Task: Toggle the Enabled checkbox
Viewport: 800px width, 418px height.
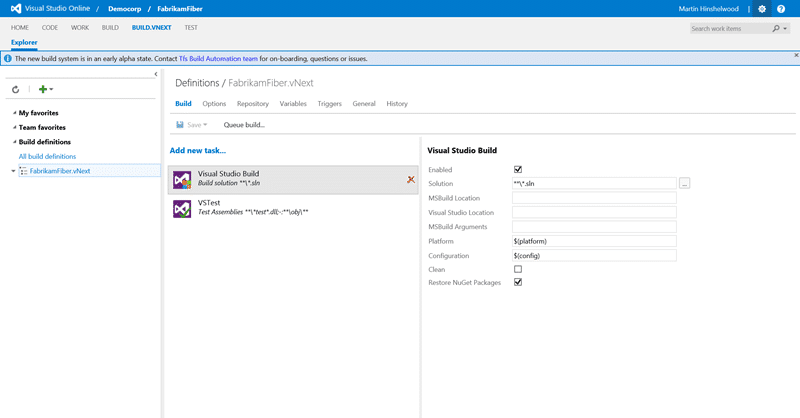Action: [518, 169]
